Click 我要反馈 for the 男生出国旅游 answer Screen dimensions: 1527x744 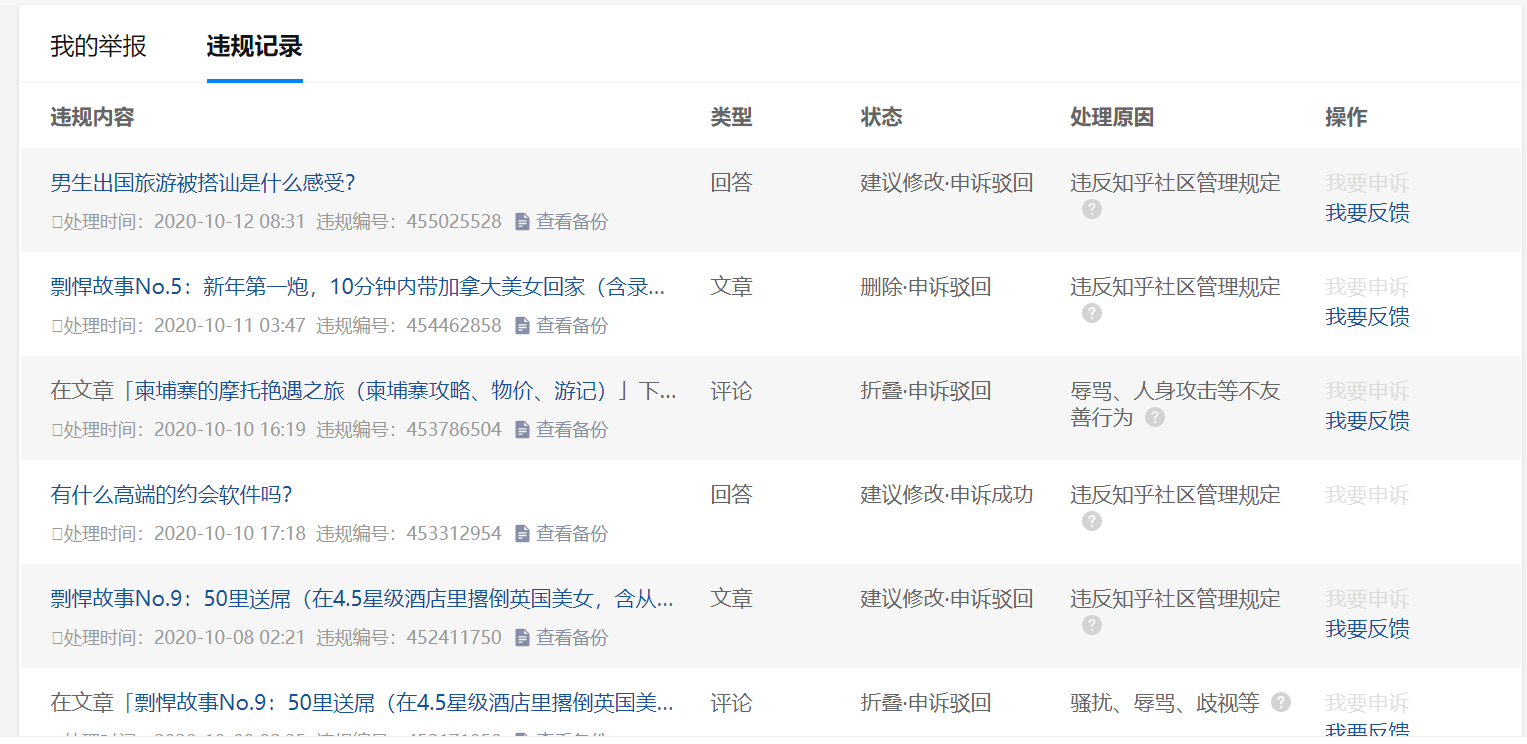coord(1367,213)
